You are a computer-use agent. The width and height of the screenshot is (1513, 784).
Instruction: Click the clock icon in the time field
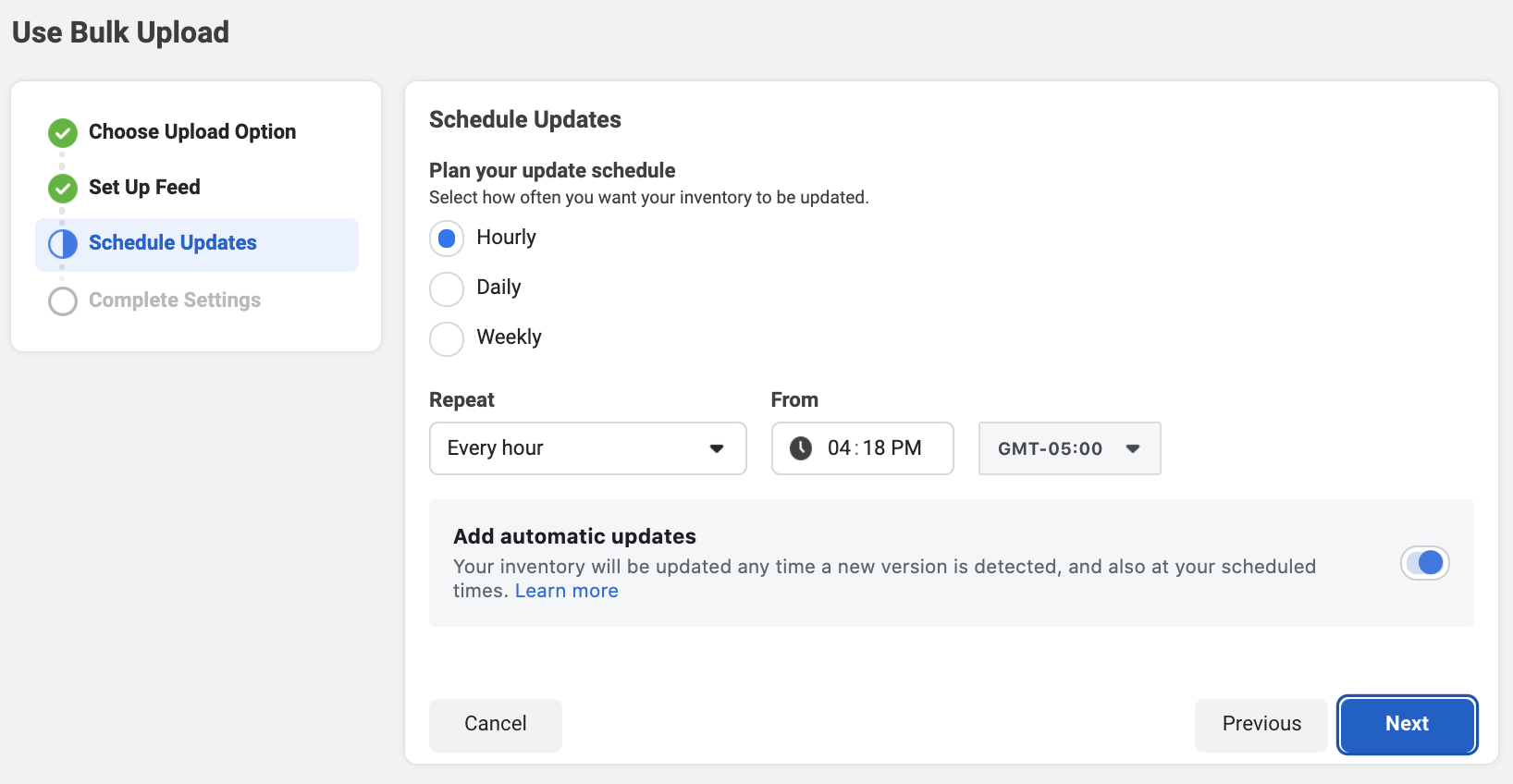tap(801, 448)
